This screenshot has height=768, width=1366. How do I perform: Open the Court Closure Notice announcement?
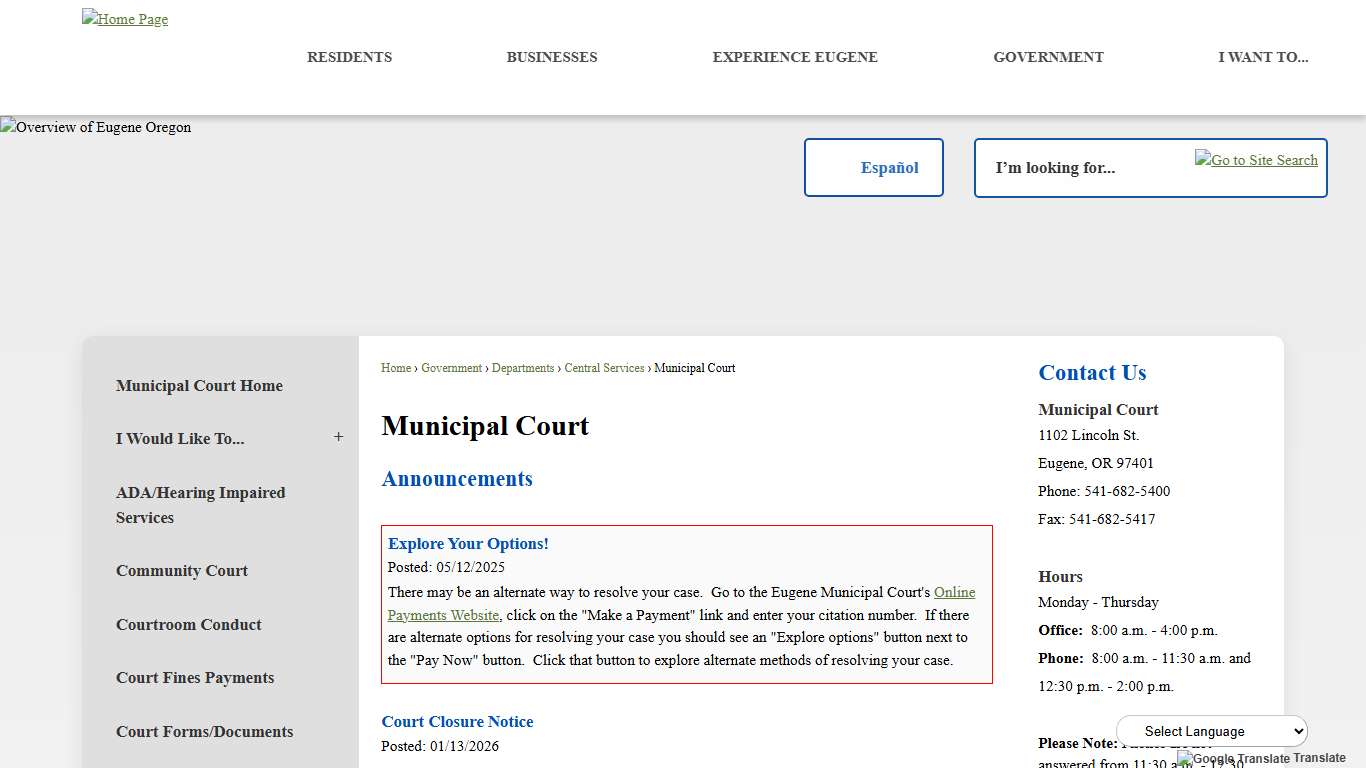coord(457,721)
